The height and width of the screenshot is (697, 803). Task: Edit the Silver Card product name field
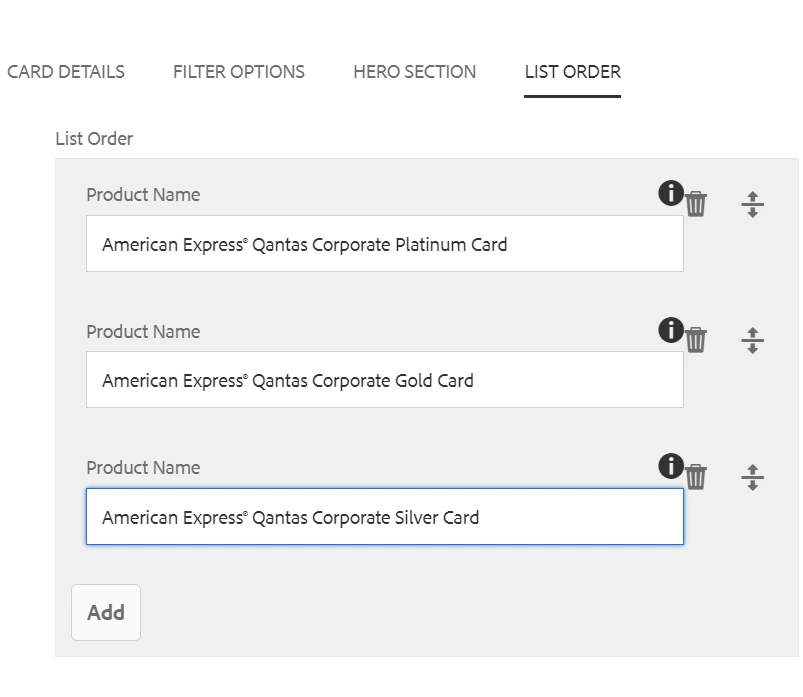[x=384, y=517]
